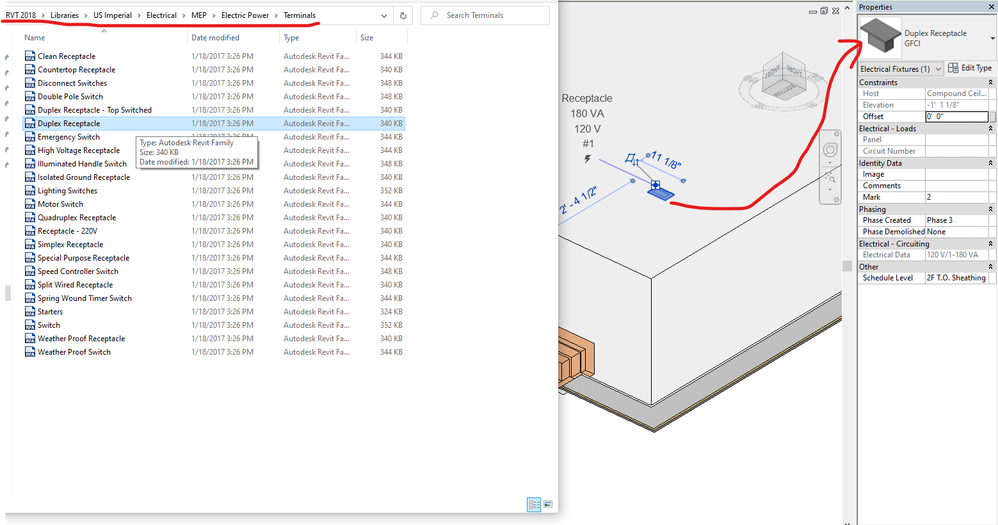Close the Properties palette
This screenshot has height=525, width=998.
[992, 7]
